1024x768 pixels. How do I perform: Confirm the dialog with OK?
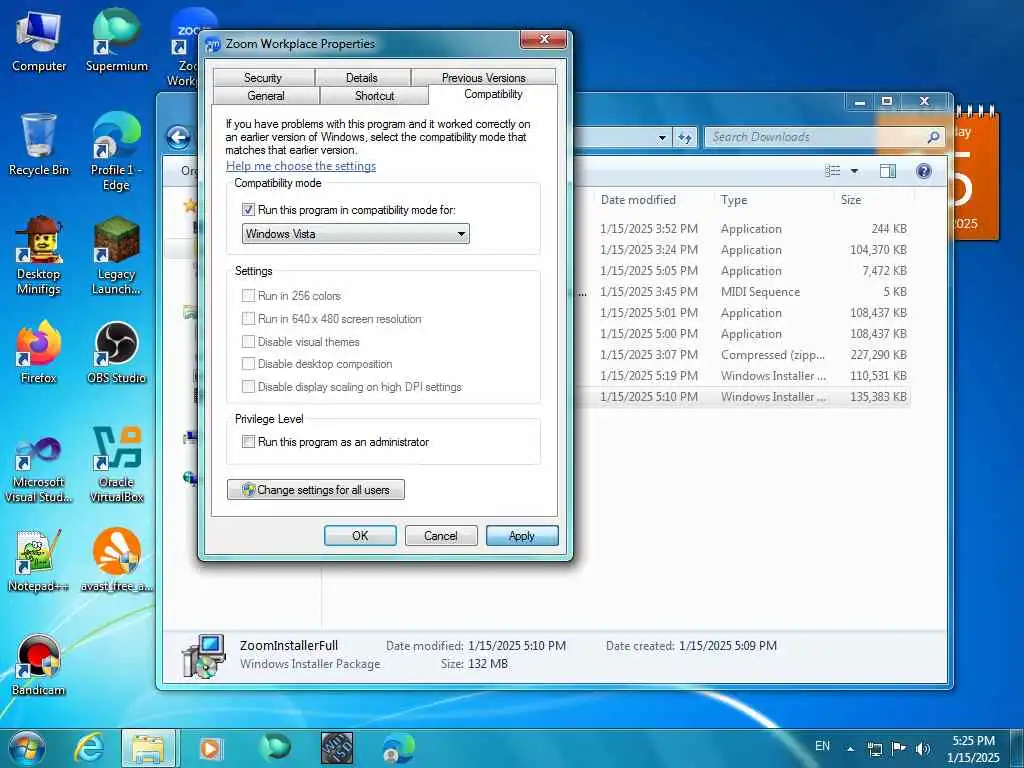click(360, 536)
